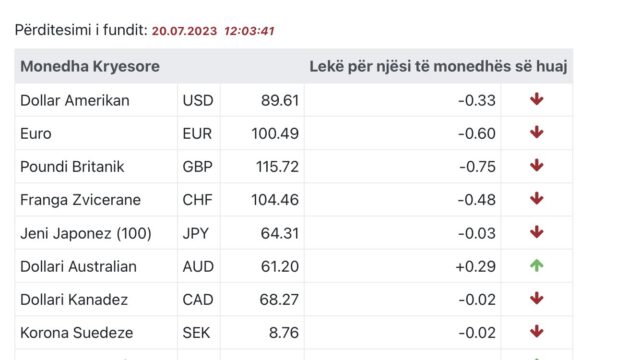Screen dimensions: 640x360
Task: Click the 115.72 GBP rate value
Action: click(278, 167)
